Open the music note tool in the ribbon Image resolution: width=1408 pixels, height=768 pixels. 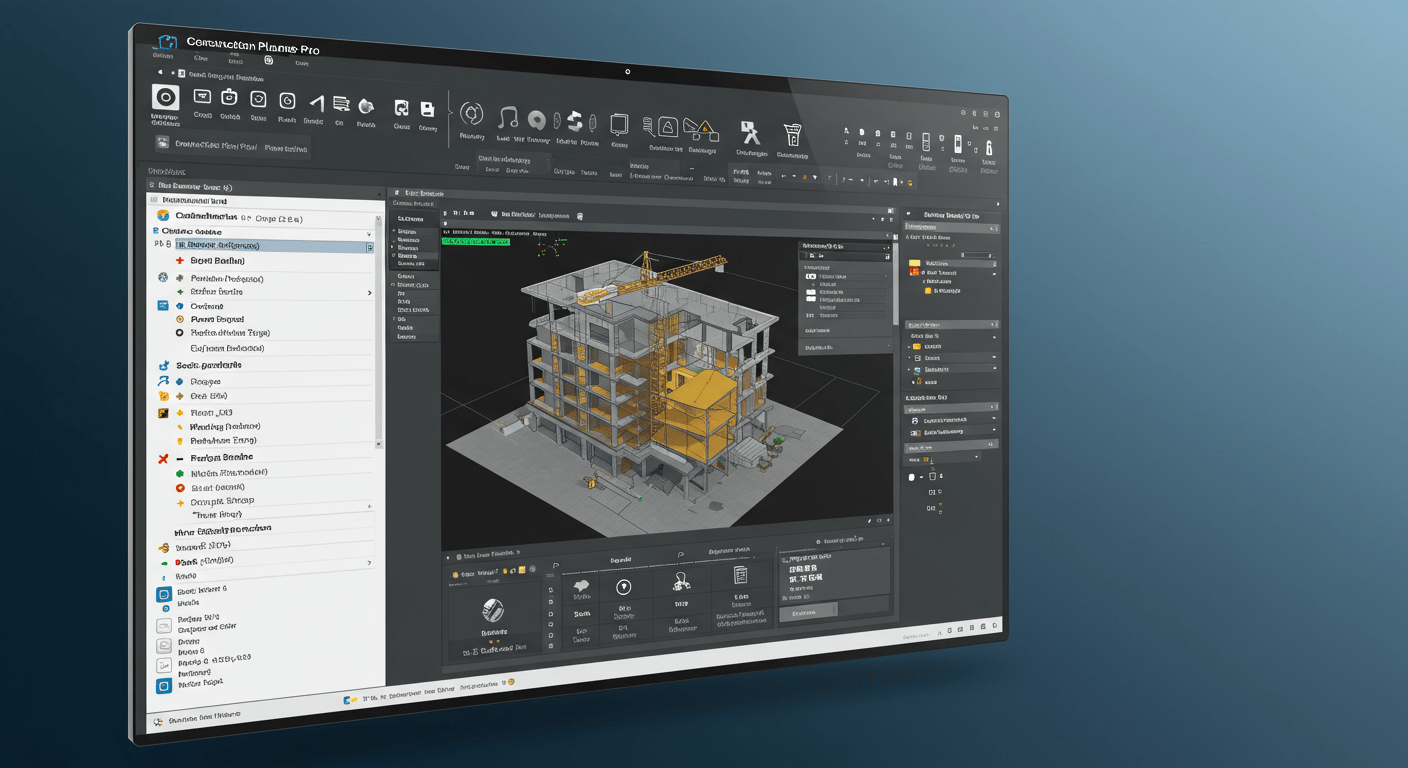point(508,118)
